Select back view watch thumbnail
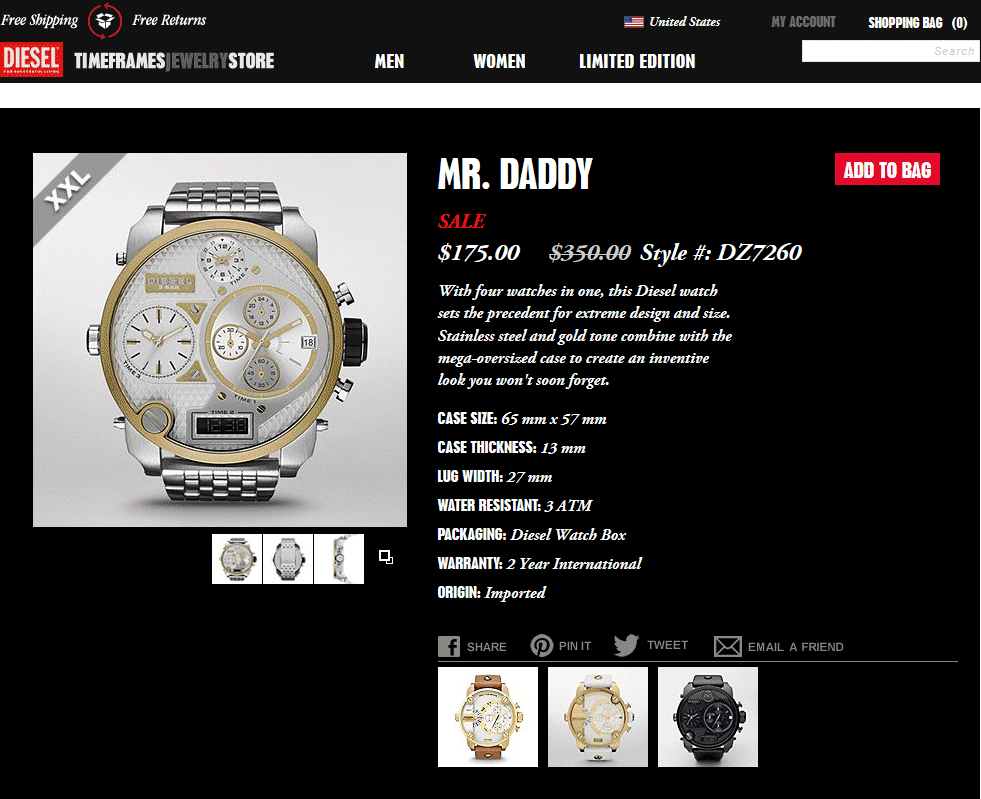Screen dimensions: 981x799 [x=288, y=559]
